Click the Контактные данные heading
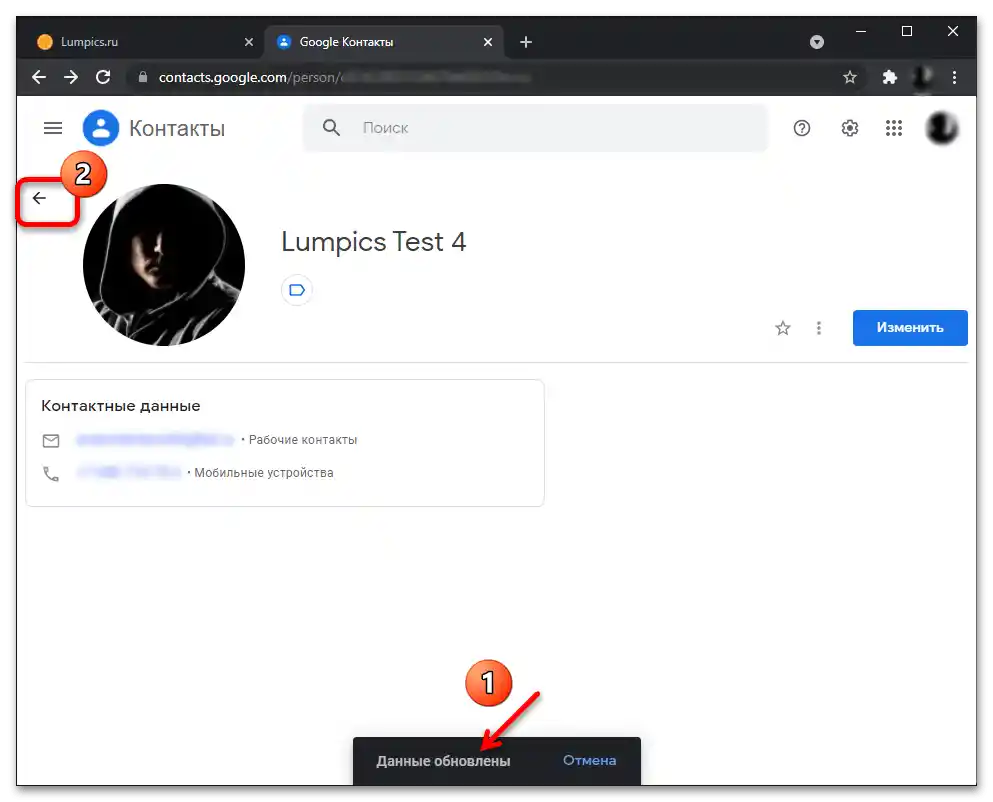993x802 pixels. pos(121,405)
